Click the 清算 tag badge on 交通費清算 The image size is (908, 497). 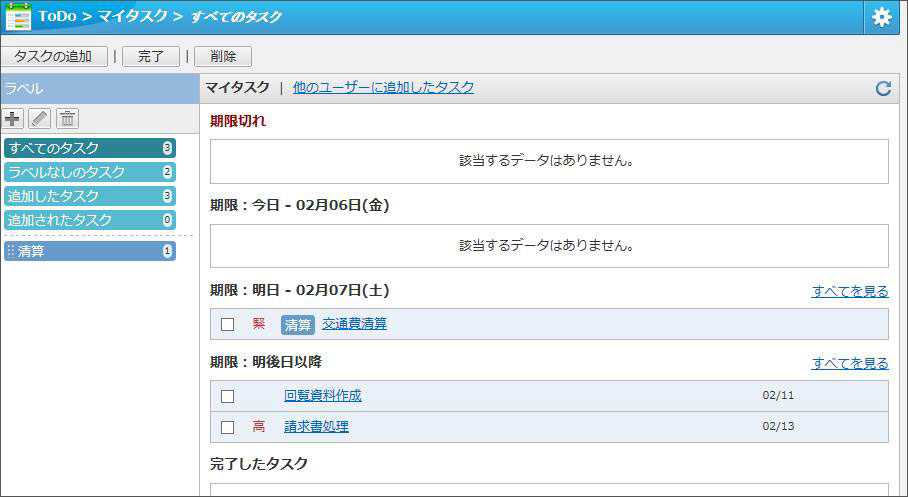[298, 324]
